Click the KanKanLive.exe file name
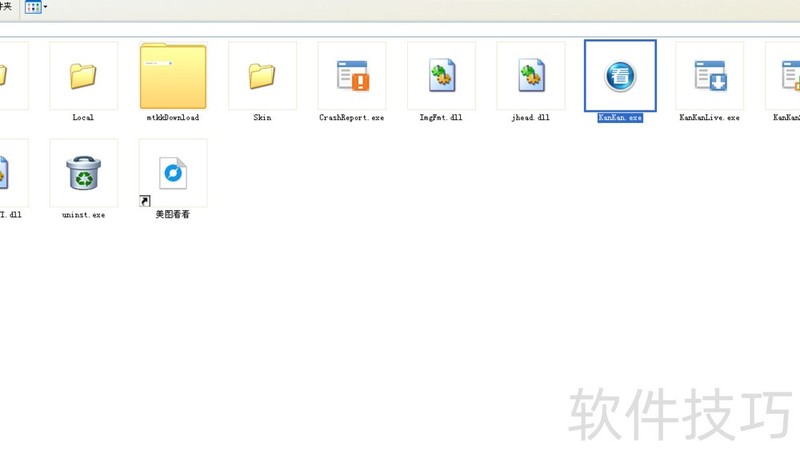 (710, 117)
